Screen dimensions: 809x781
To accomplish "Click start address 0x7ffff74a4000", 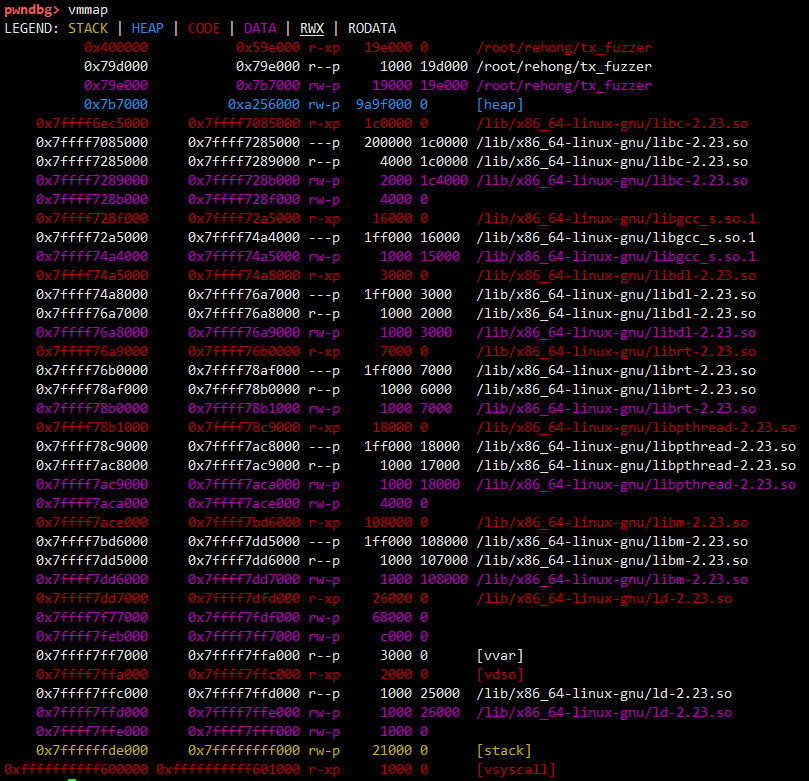I will pos(92,256).
